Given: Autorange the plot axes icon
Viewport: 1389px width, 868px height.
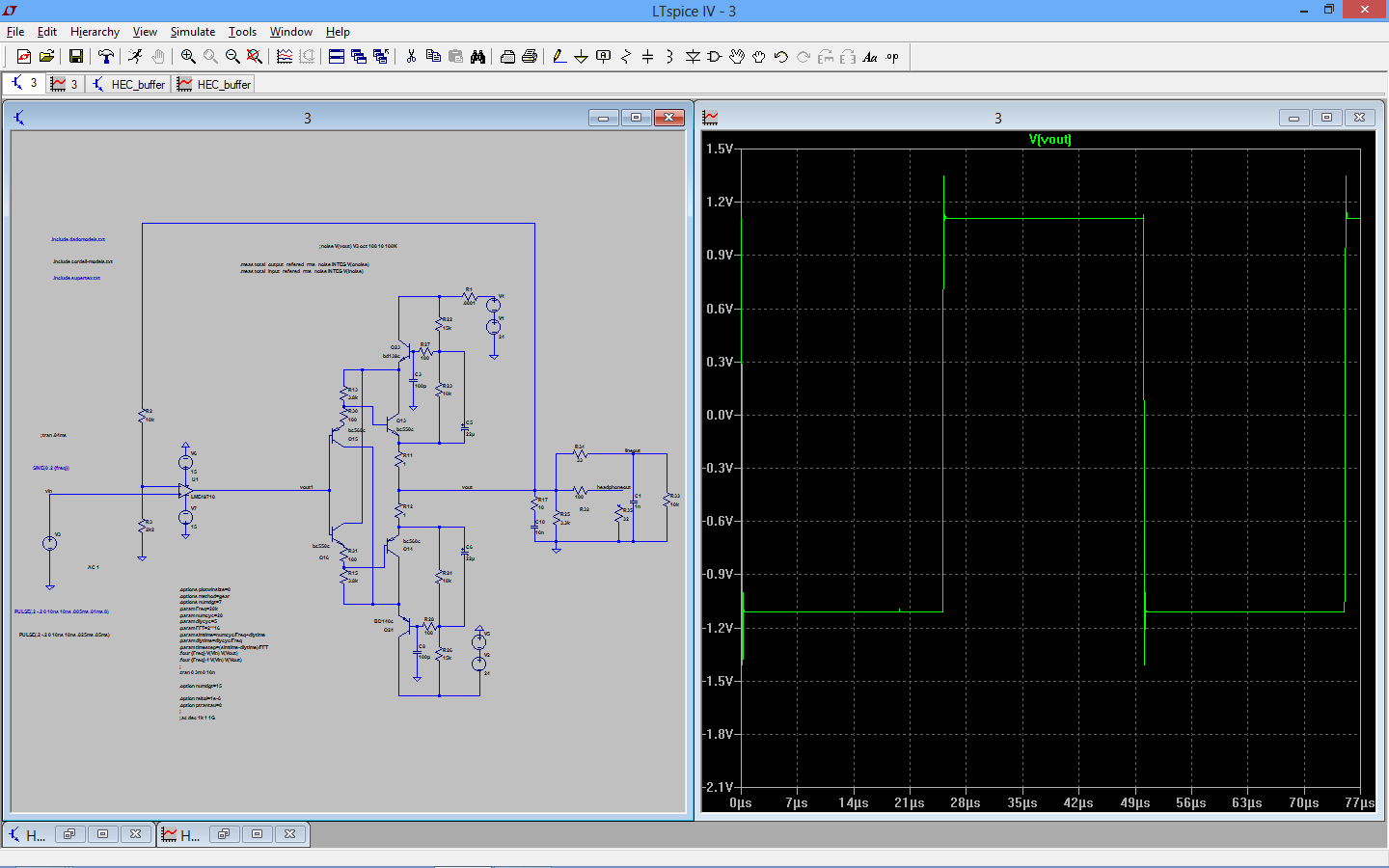Looking at the screenshot, I should [x=285, y=57].
